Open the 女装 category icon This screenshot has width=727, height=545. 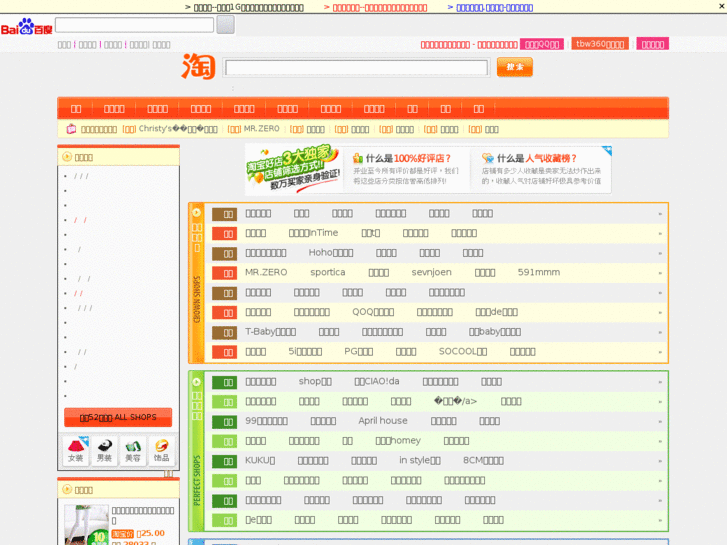click(76, 450)
